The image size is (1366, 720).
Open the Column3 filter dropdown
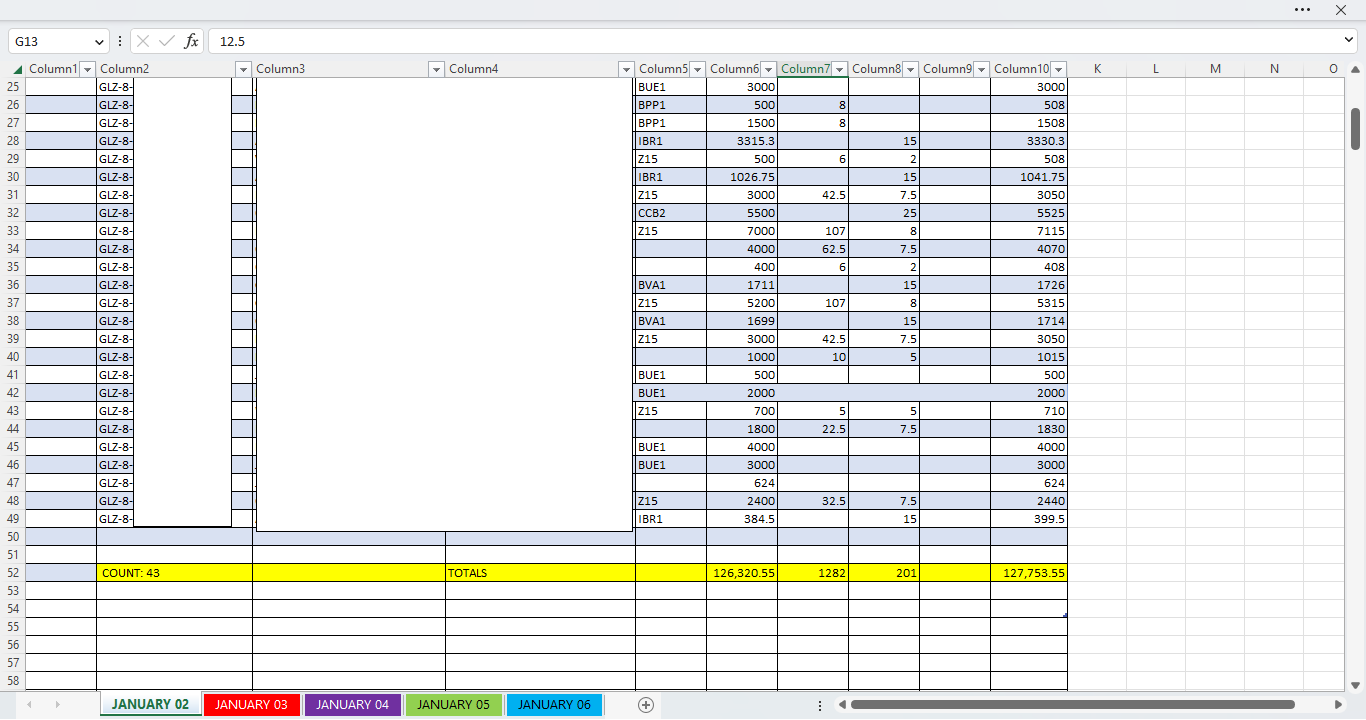[436, 69]
